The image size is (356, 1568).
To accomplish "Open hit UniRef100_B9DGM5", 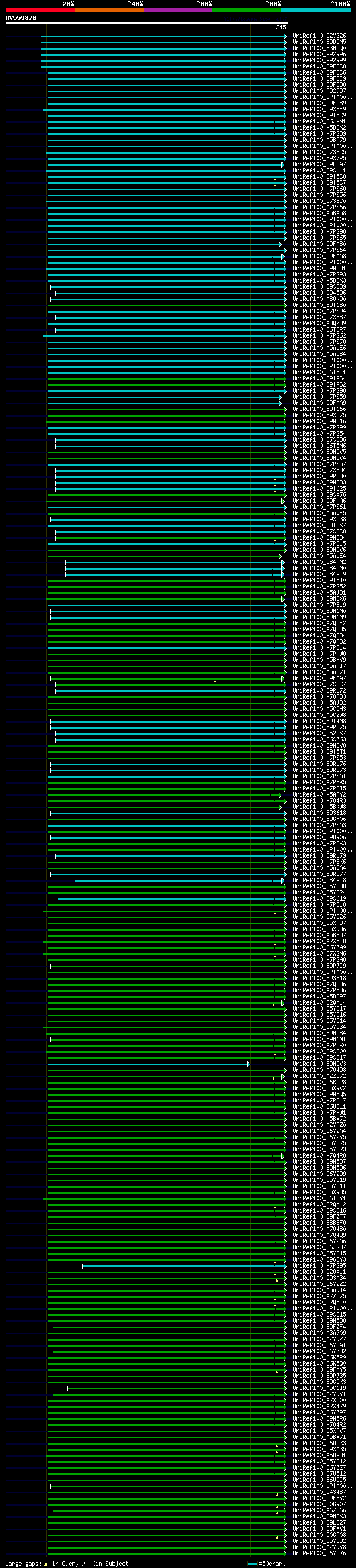I will pyautogui.click(x=319, y=42).
